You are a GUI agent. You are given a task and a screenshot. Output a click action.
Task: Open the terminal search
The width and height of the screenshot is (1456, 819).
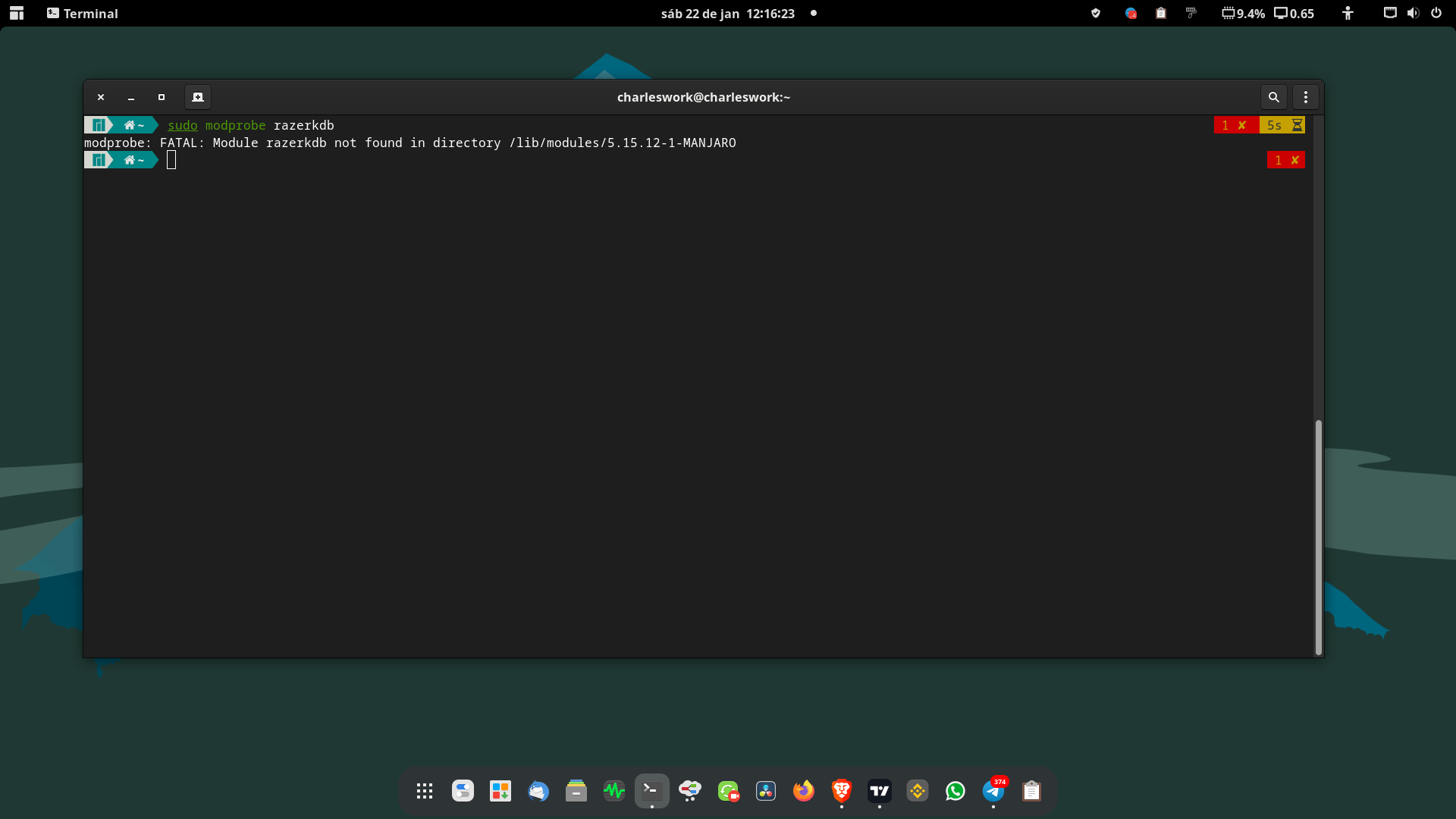[1274, 97]
